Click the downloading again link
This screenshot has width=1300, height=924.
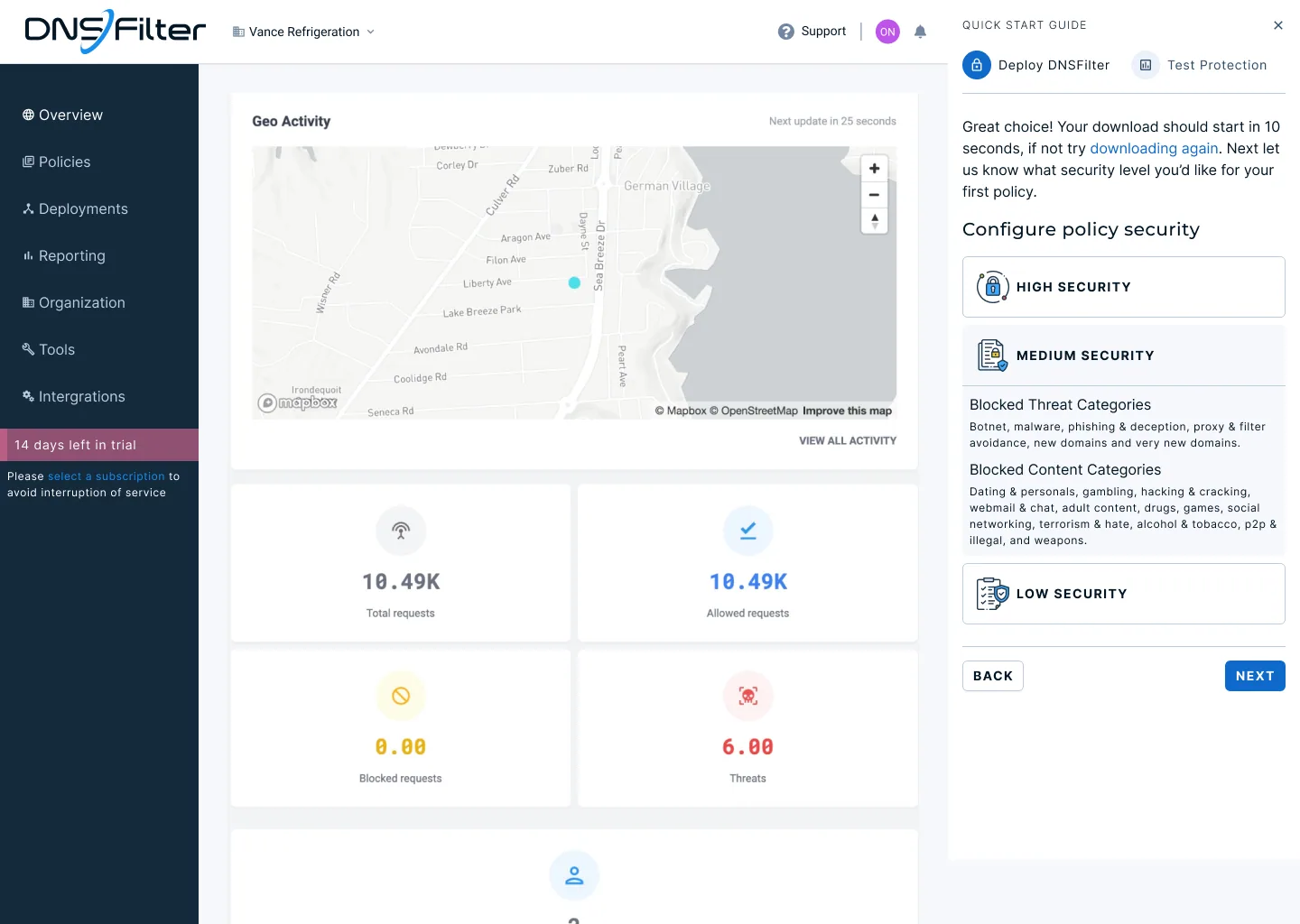(x=1154, y=148)
